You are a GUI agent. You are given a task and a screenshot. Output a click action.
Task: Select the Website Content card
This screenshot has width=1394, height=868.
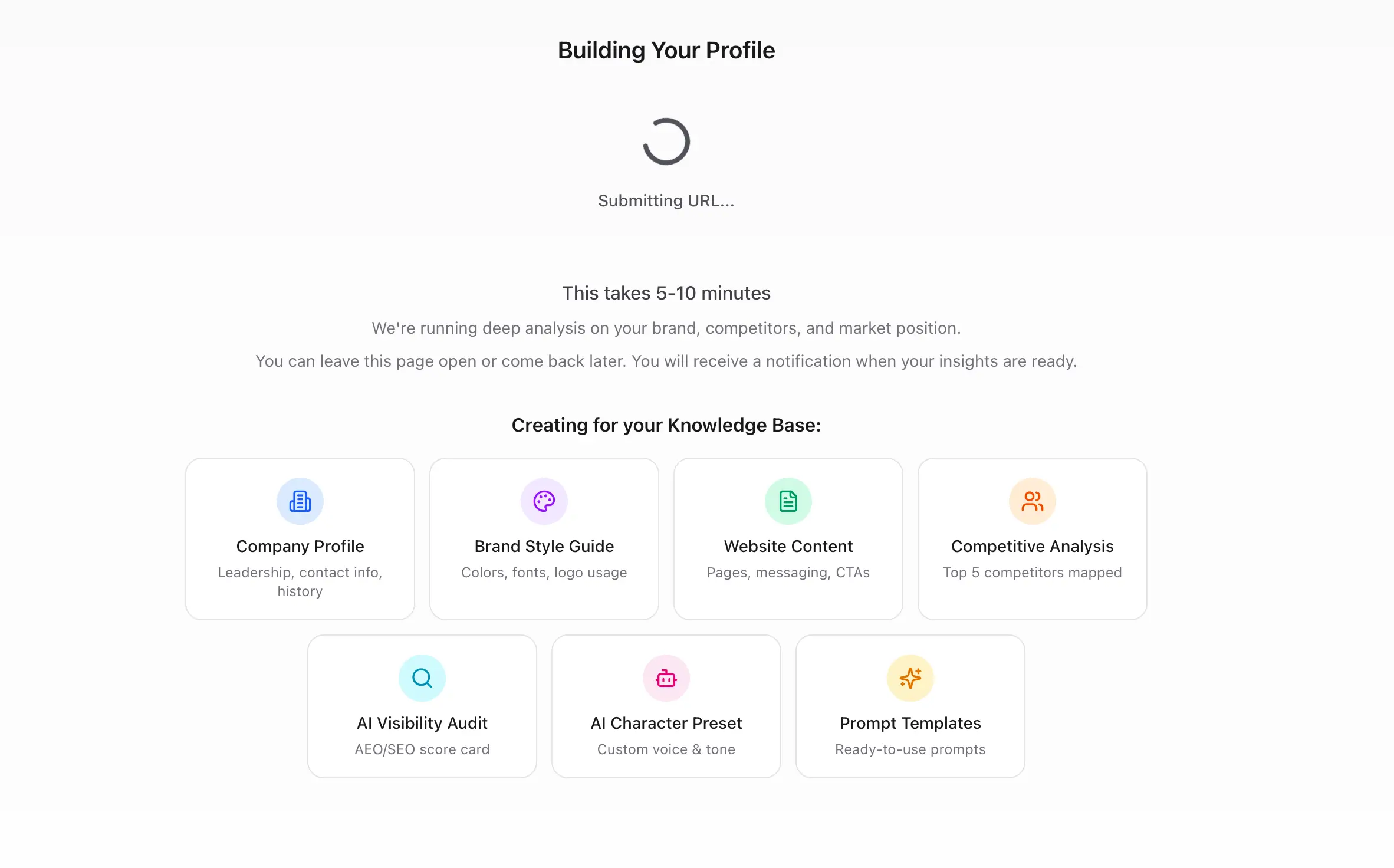[x=788, y=538]
